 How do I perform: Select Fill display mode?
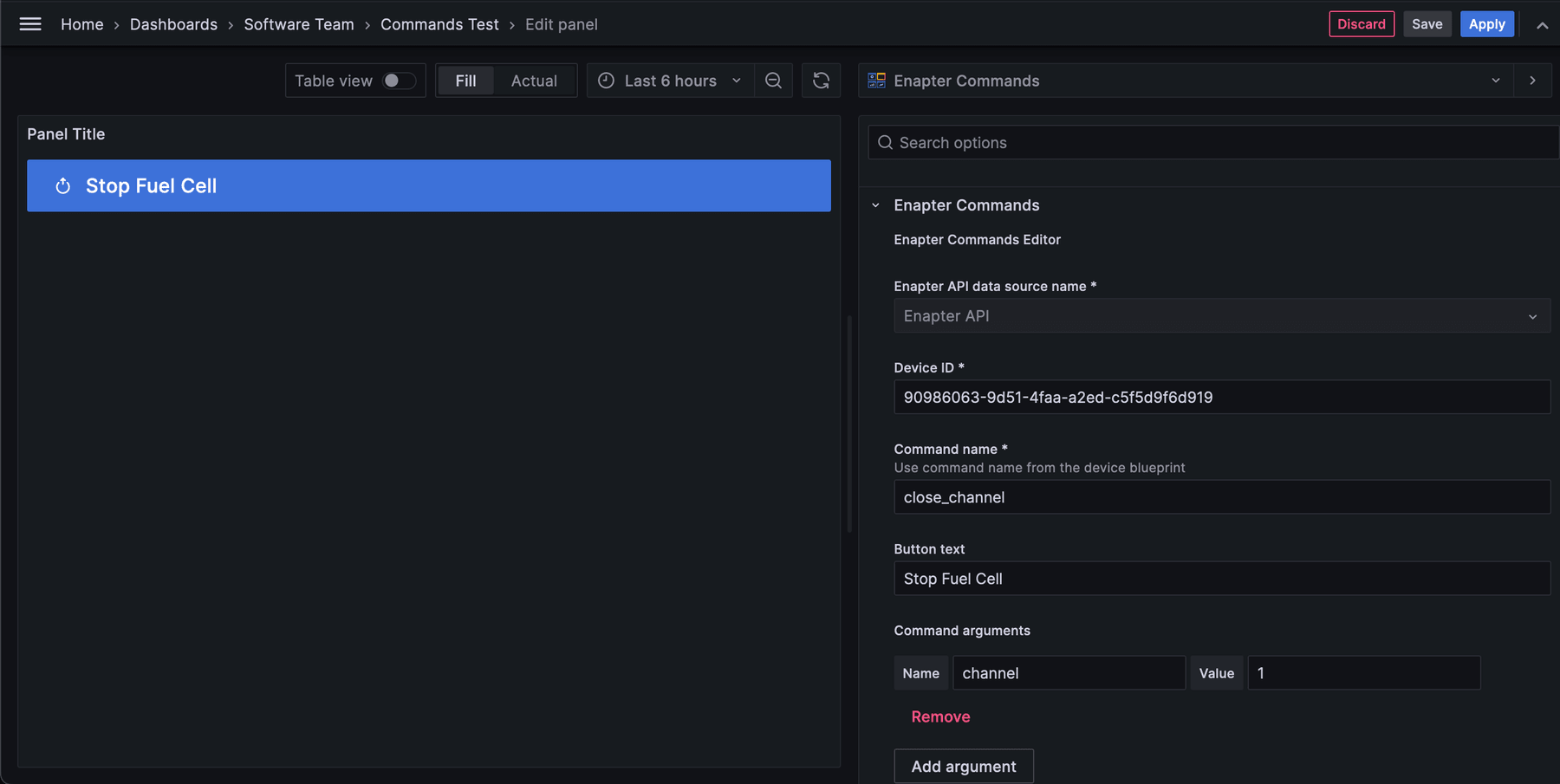[465, 80]
